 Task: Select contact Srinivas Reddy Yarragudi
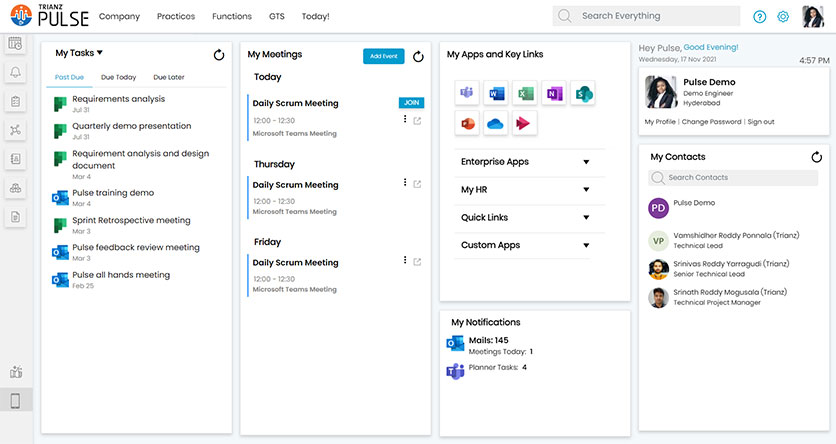pyautogui.click(x=731, y=263)
